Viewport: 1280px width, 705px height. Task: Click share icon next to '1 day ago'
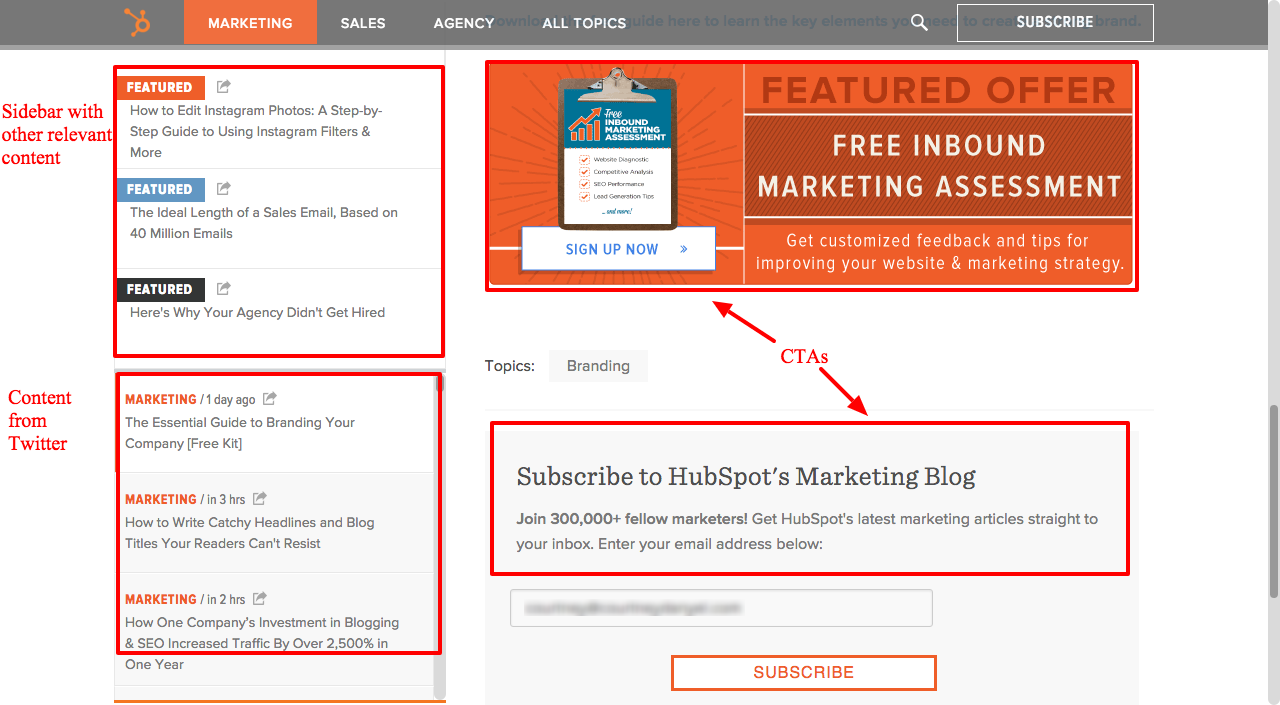pyautogui.click(x=270, y=398)
